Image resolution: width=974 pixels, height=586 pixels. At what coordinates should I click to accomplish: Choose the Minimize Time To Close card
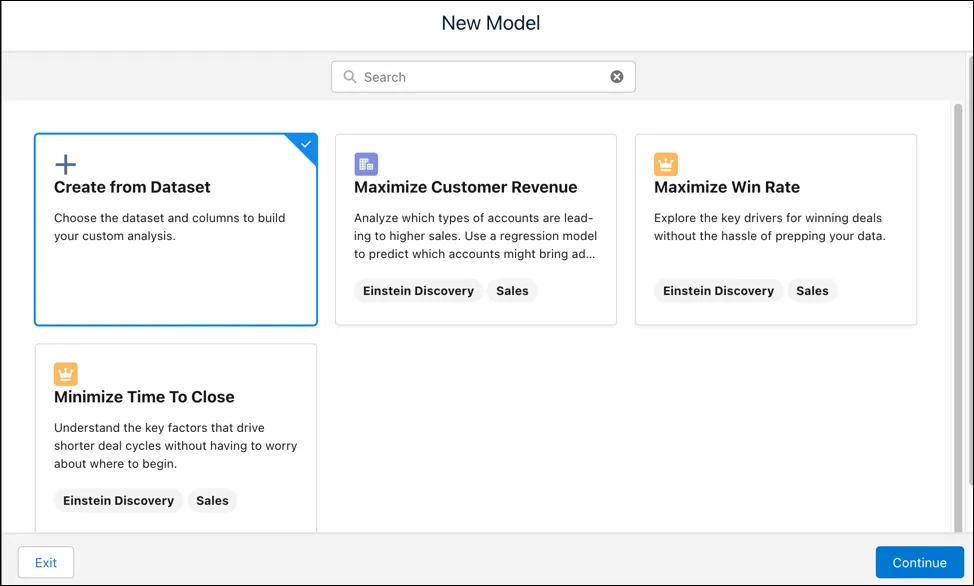click(x=176, y=438)
